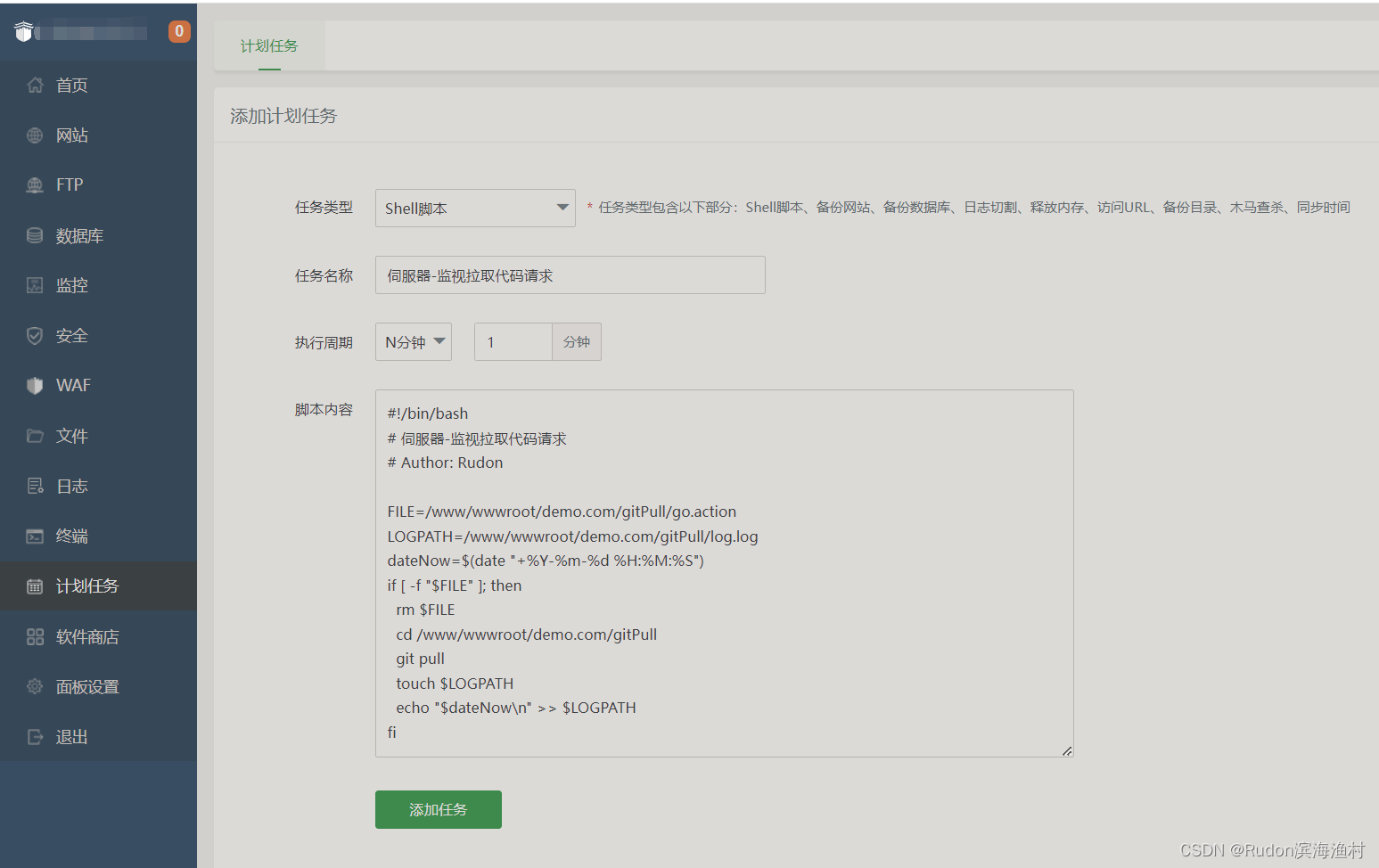Select 安全 in the sidebar
Screen dimensions: 1379x868
[98, 336]
